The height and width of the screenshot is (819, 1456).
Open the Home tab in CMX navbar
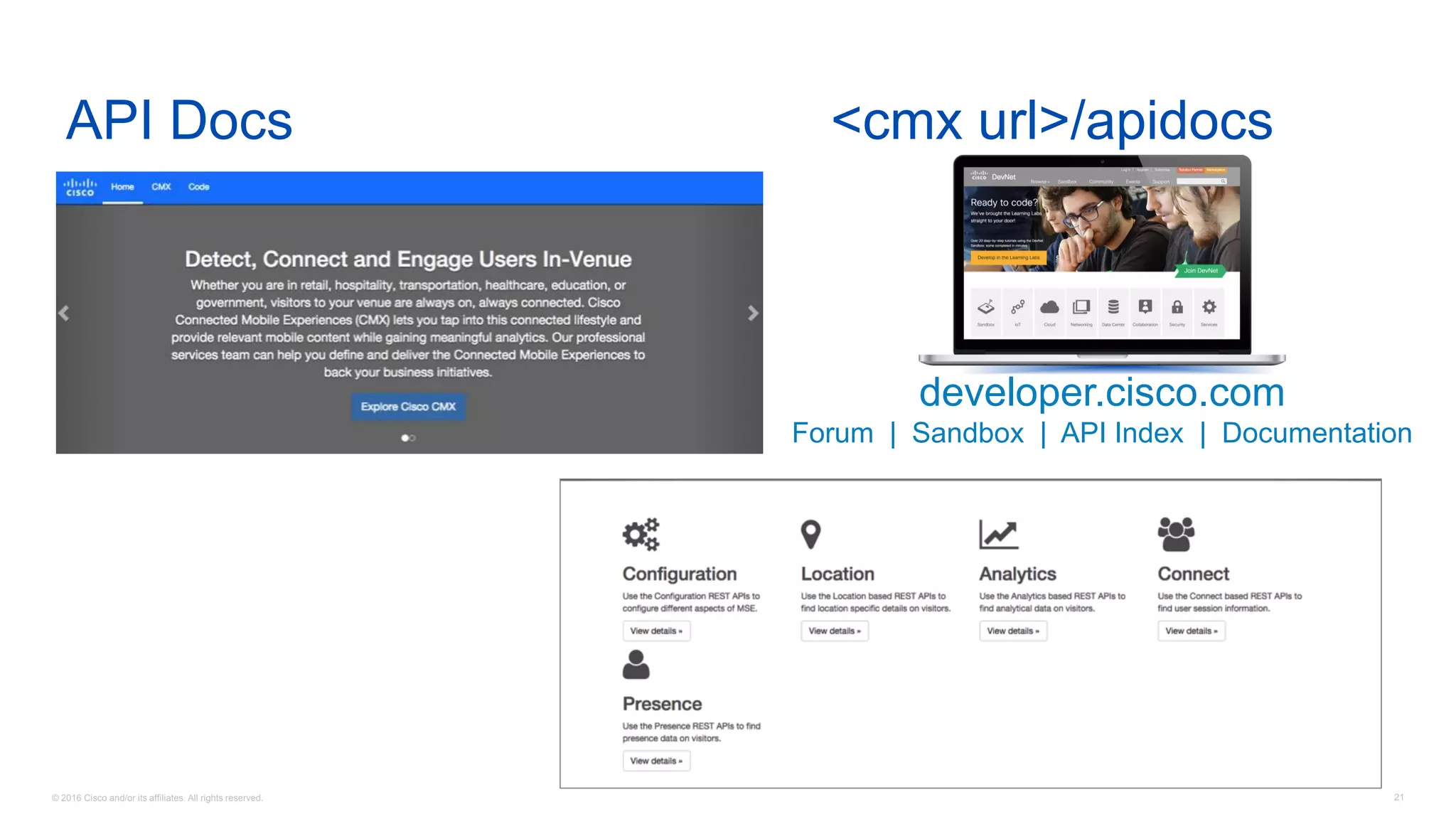tap(122, 187)
